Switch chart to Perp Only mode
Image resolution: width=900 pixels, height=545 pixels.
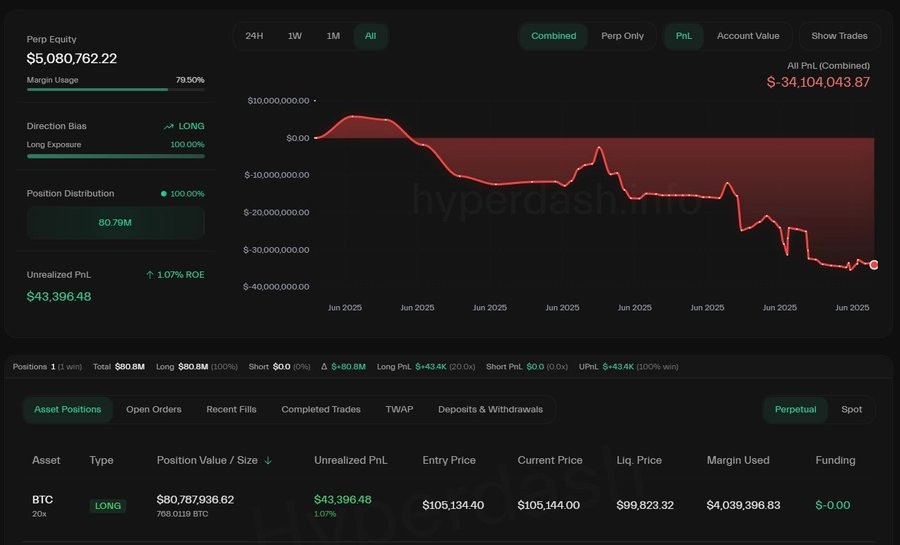click(x=622, y=36)
